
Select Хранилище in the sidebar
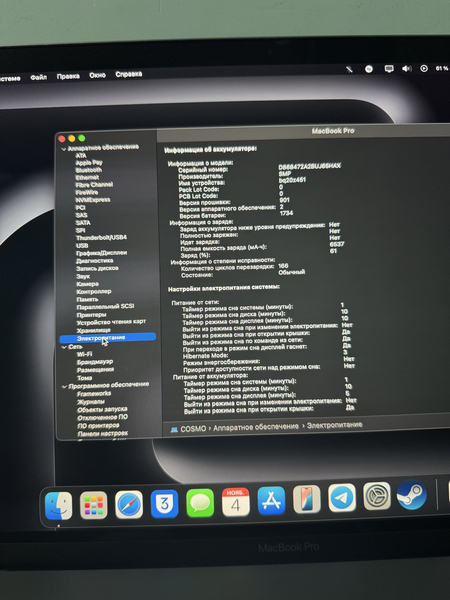tap(94, 330)
